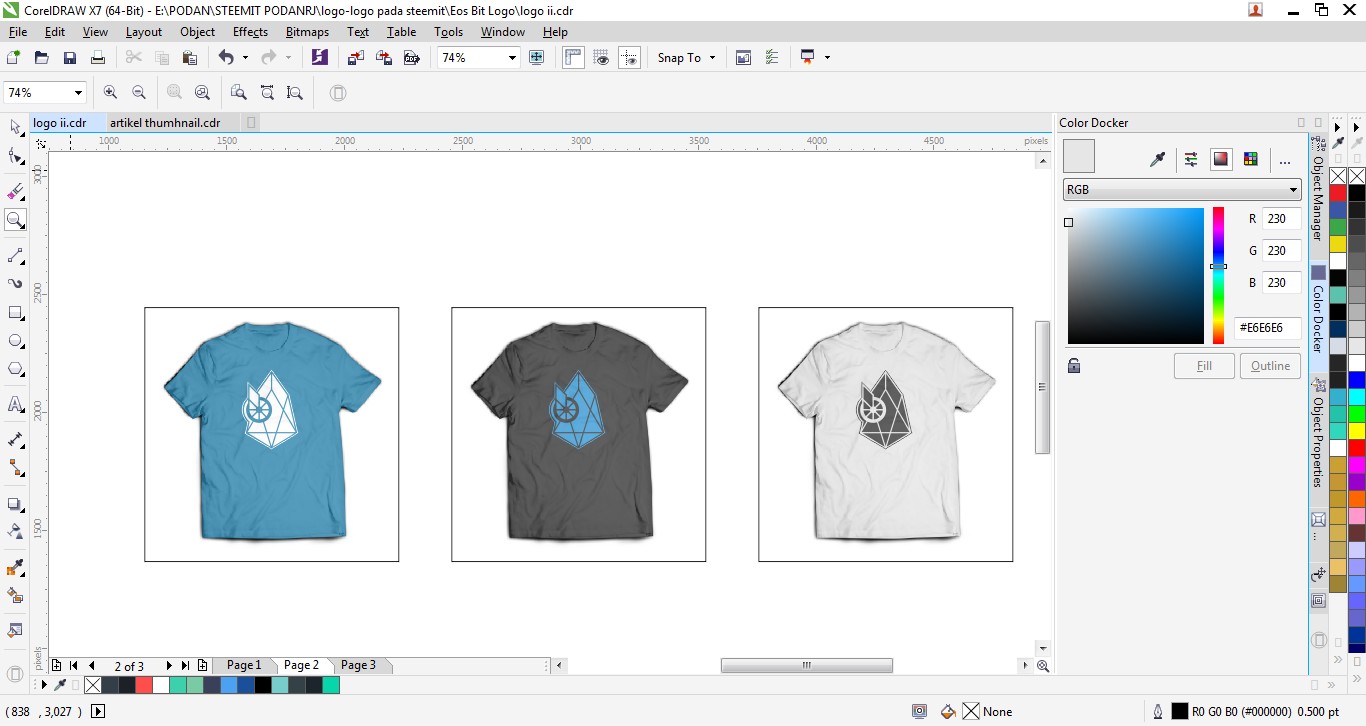Toggle the Show Guidelines button
The height and width of the screenshot is (726, 1366).
coord(629,58)
